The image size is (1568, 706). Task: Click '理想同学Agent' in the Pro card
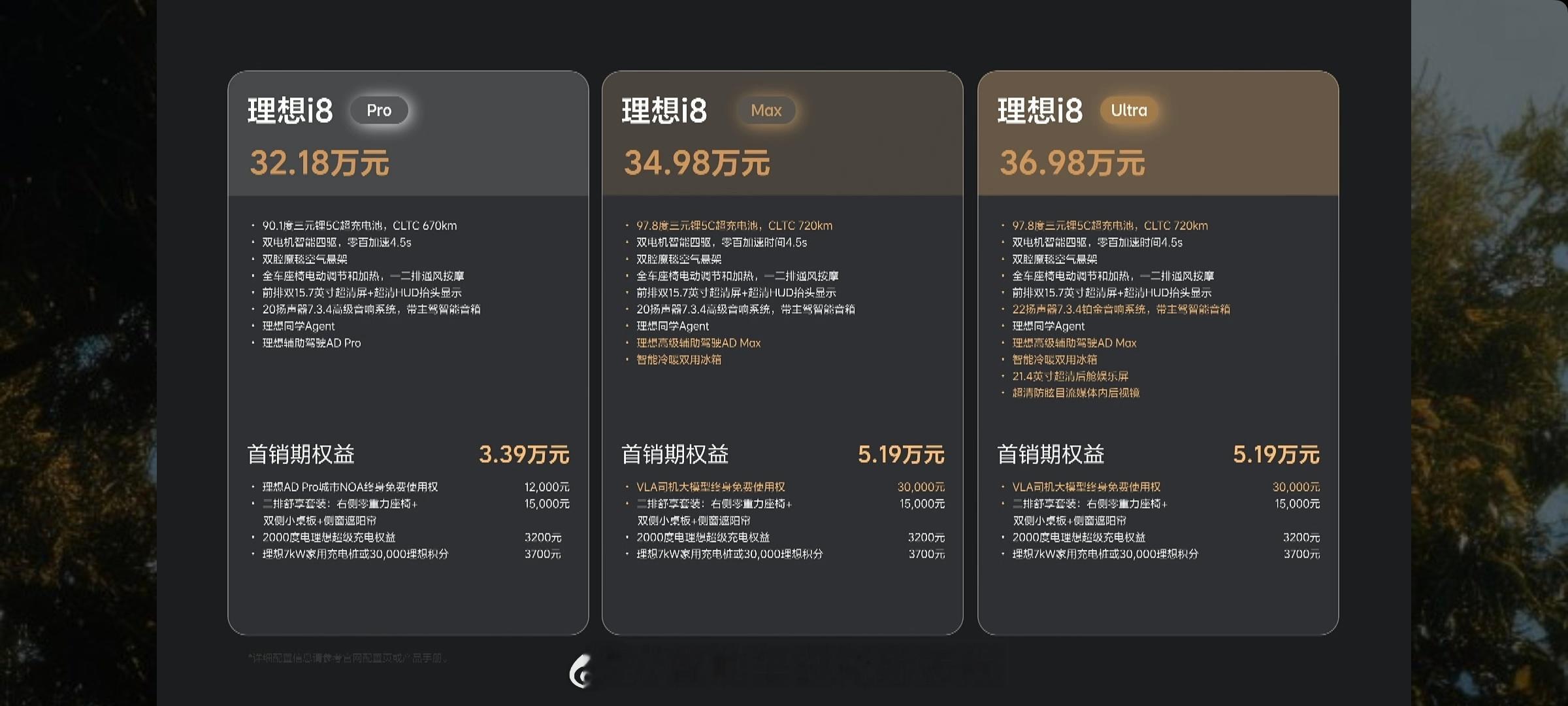pyautogui.click(x=298, y=326)
